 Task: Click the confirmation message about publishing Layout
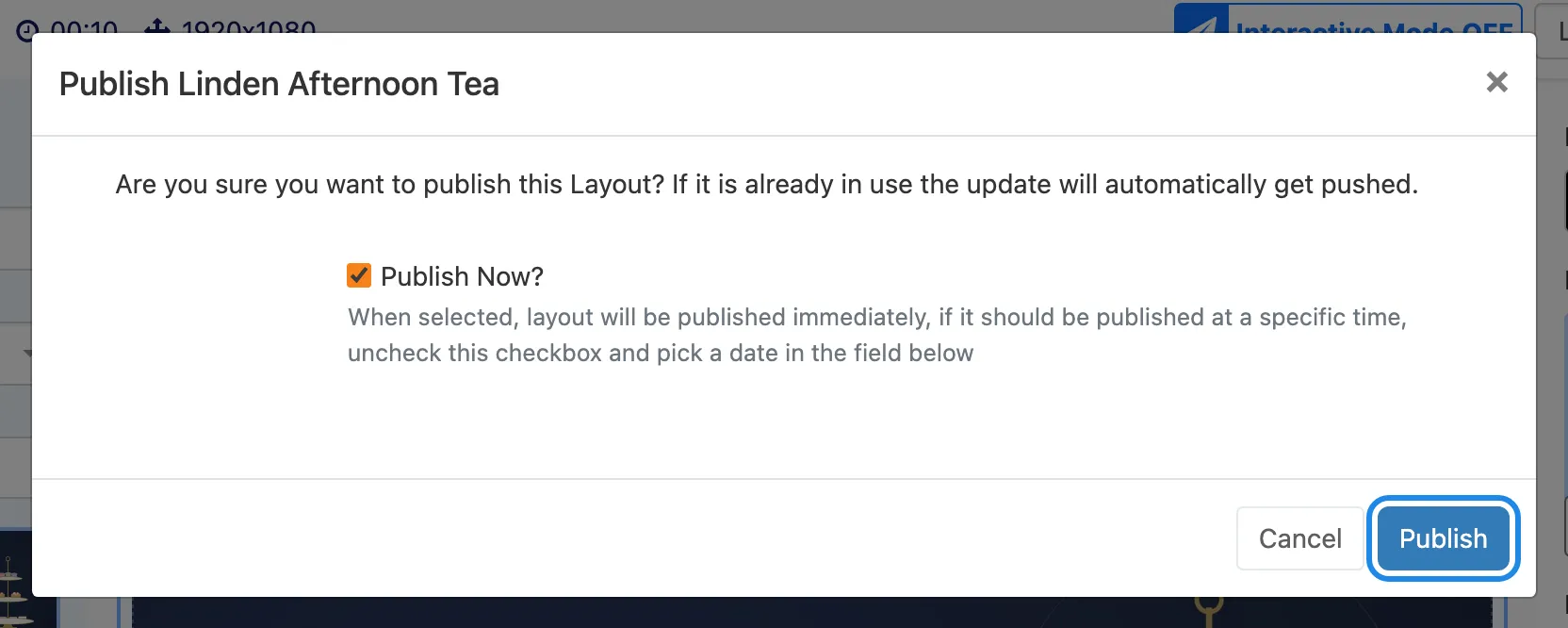click(x=766, y=184)
